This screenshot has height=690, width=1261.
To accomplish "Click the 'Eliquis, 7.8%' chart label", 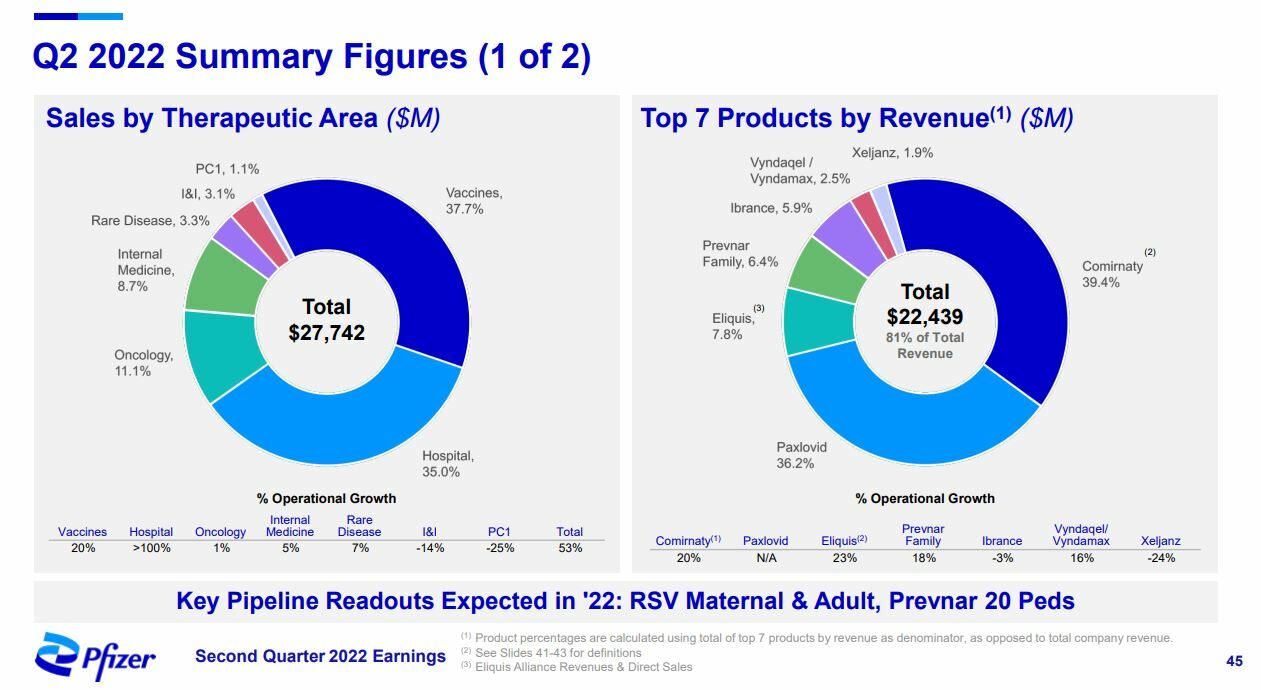I will (x=734, y=326).
